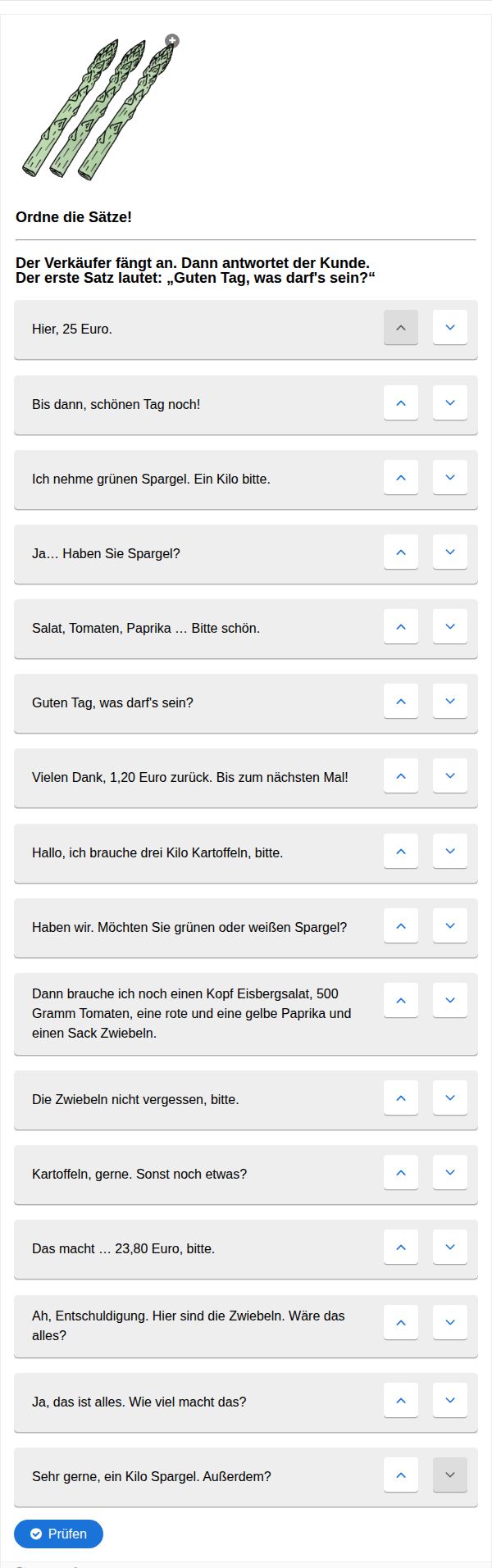Select the 'Die Zwiebeln nicht vergessen, bitte.' sentence card

click(x=246, y=1100)
